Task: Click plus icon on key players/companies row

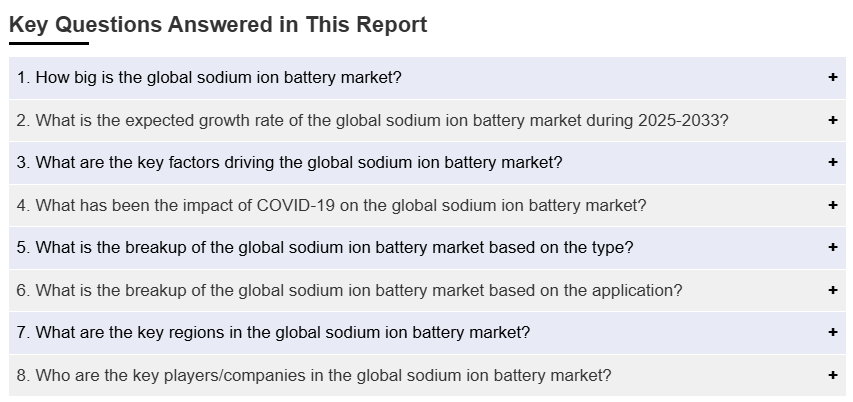Action: point(832,376)
